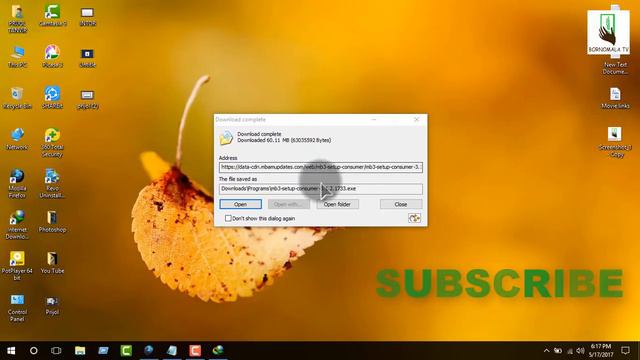Click the red Camtasia recorder taskbar icon
Image resolution: width=640 pixels, height=360 pixels.
click(195, 351)
